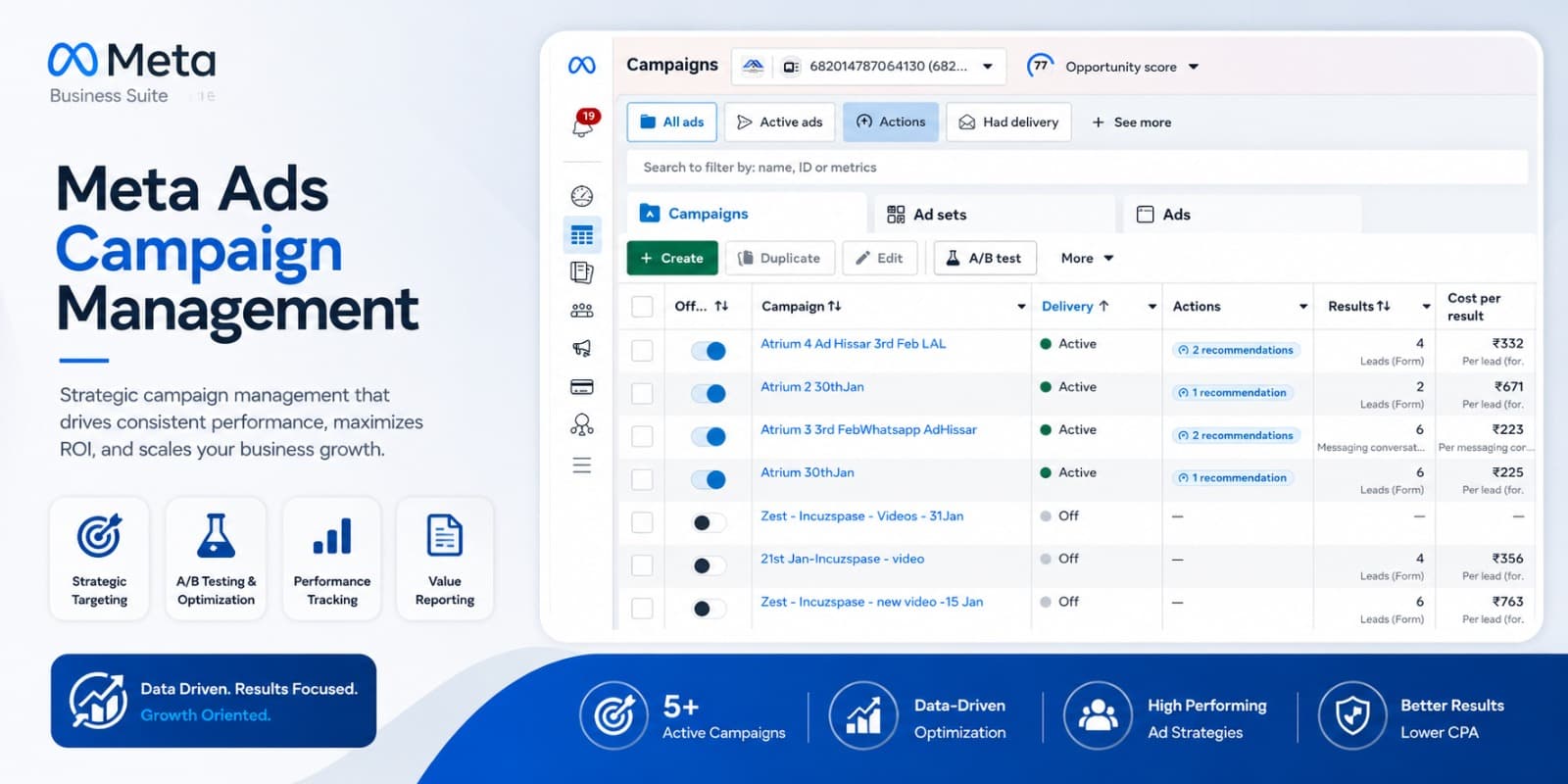Select the Campaigns table icon in sidebar
The height and width of the screenshot is (784, 1568).
(582, 235)
